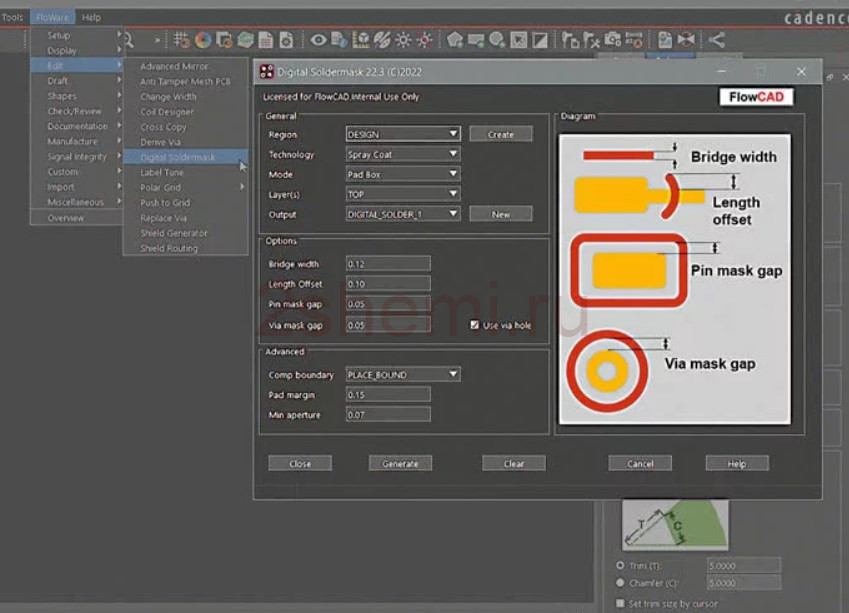Click the image page toolbar icon
The image size is (849, 613).
coord(665,40)
